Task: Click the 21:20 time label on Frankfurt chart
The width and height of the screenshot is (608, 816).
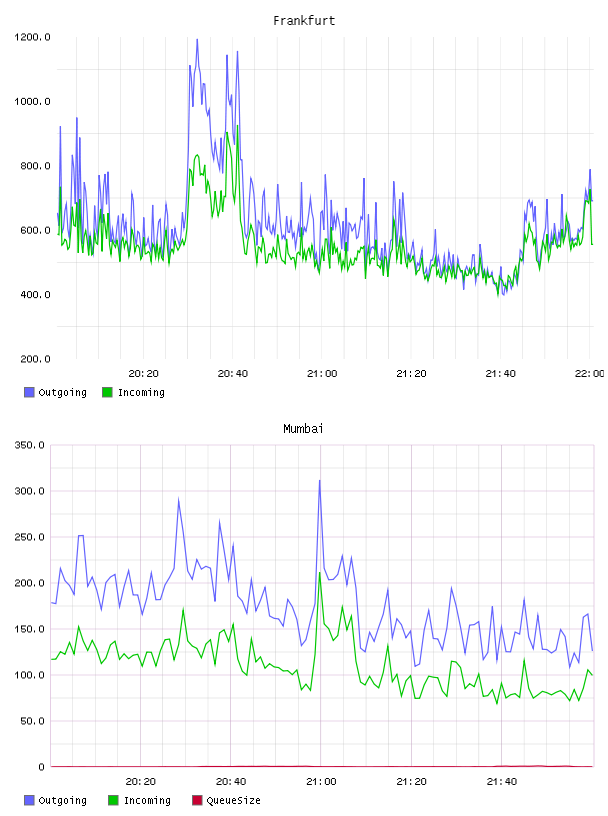Action: [x=411, y=374]
